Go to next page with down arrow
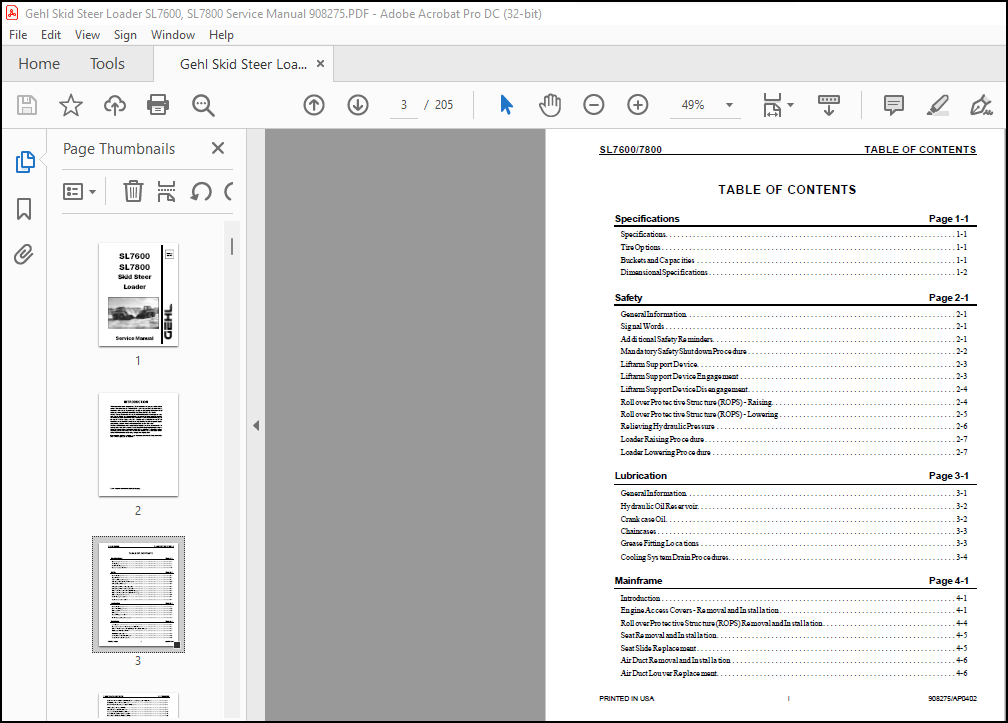Image resolution: width=1008 pixels, height=723 pixels. point(357,105)
